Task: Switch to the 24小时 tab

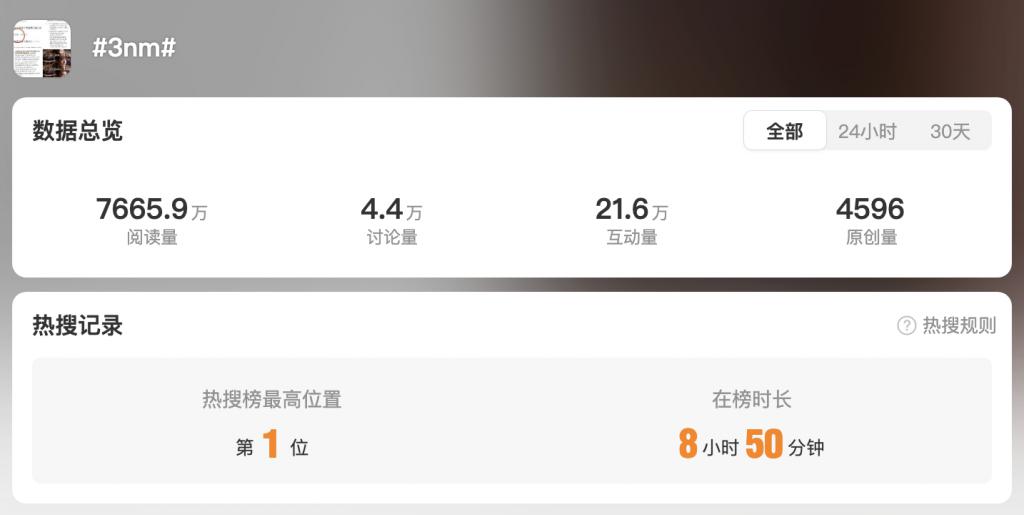Action: 867,131
